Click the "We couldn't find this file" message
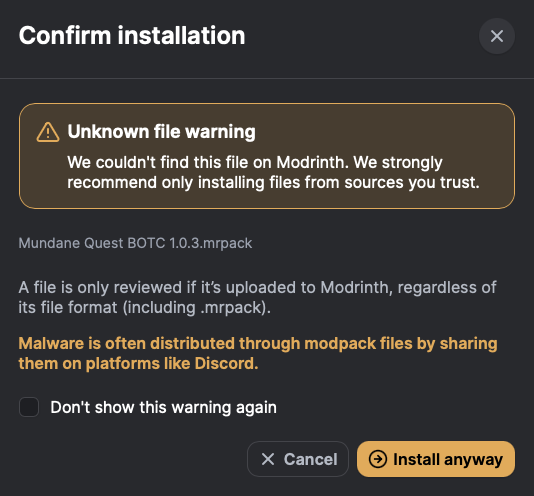534x496 pixels. click(x=273, y=172)
